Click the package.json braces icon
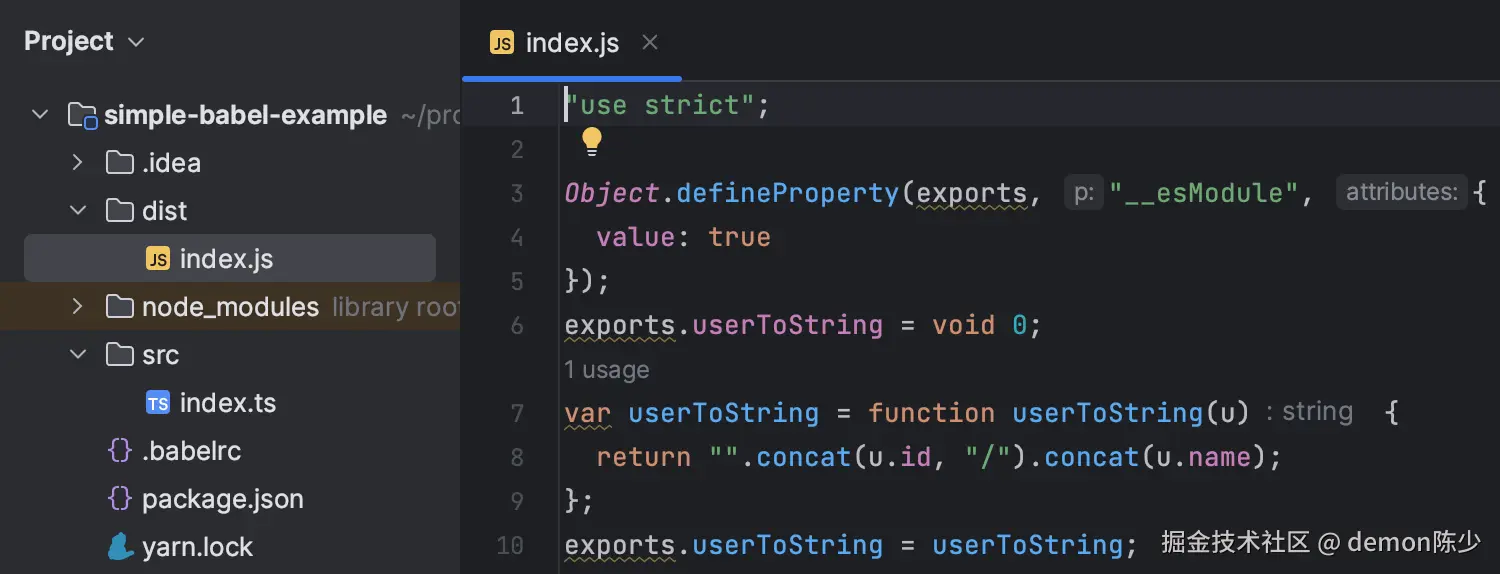The height and width of the screenshot is (574, 1500). coord(120,499)
